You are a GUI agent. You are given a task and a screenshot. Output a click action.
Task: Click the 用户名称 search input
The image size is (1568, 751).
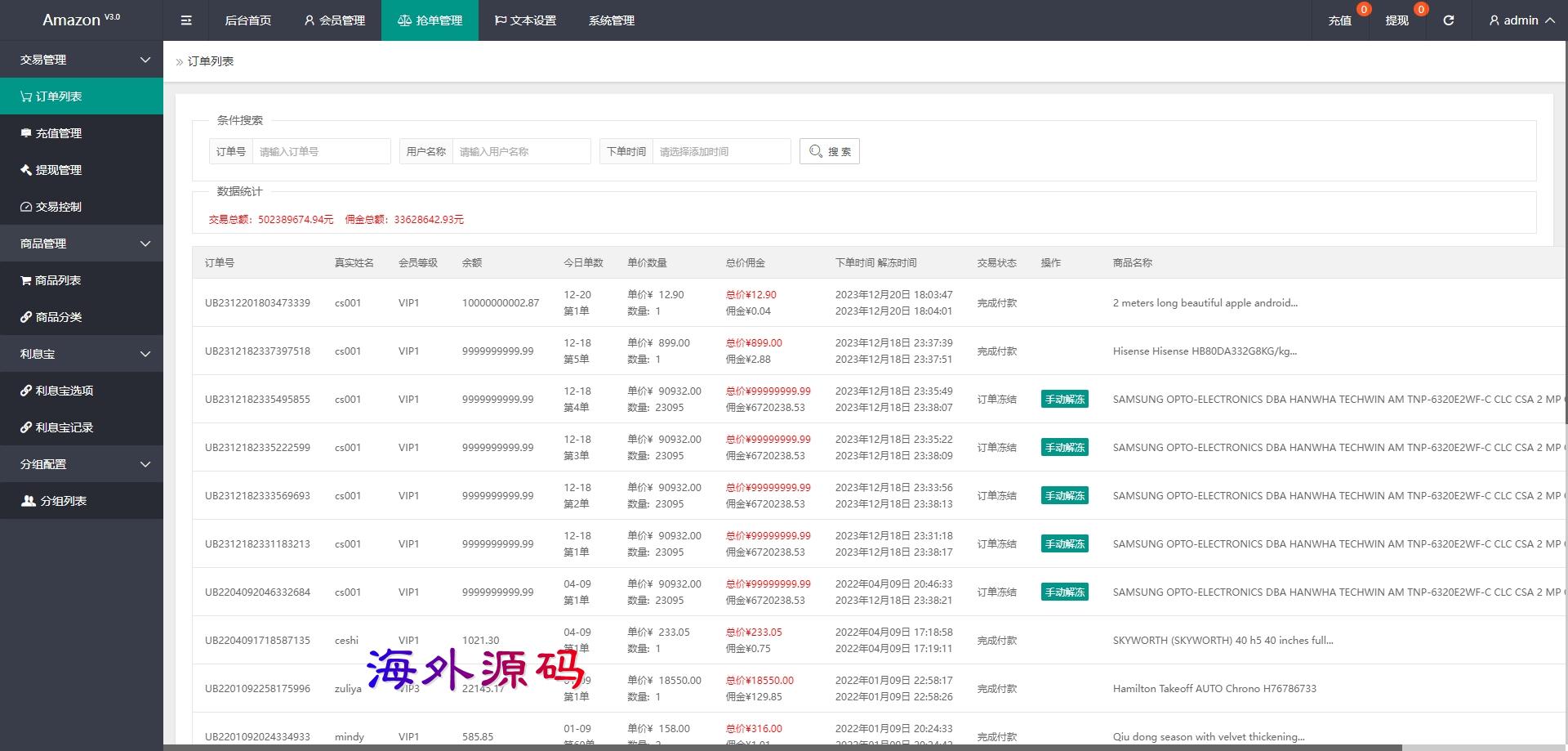coord(521,151)
